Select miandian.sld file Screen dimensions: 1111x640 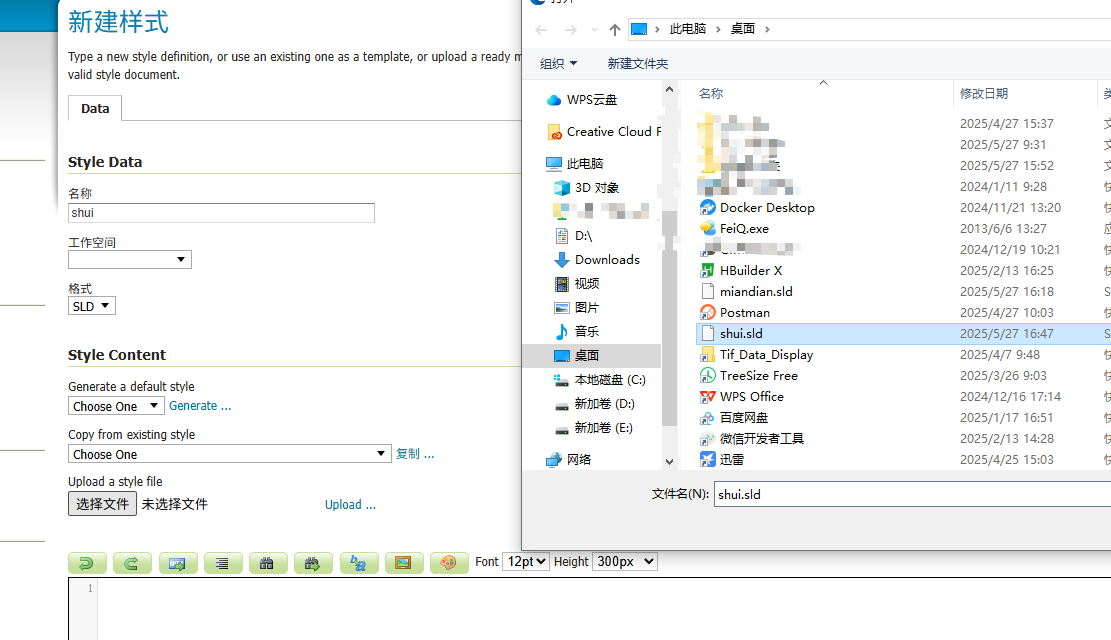pyautogui.click(x=746, y=292)
